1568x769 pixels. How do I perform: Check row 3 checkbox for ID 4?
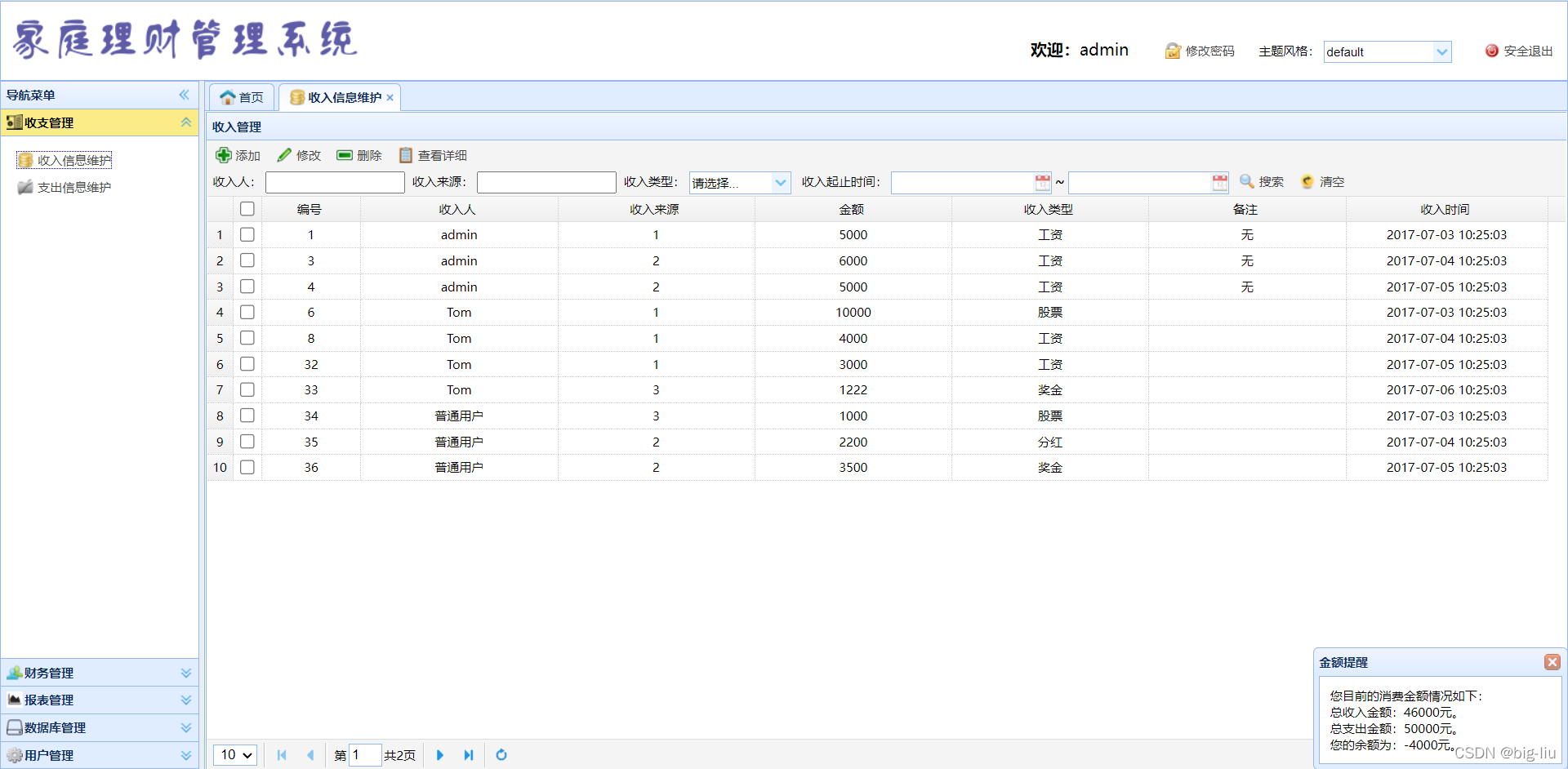pyautogui.click(x=247, y=287)
